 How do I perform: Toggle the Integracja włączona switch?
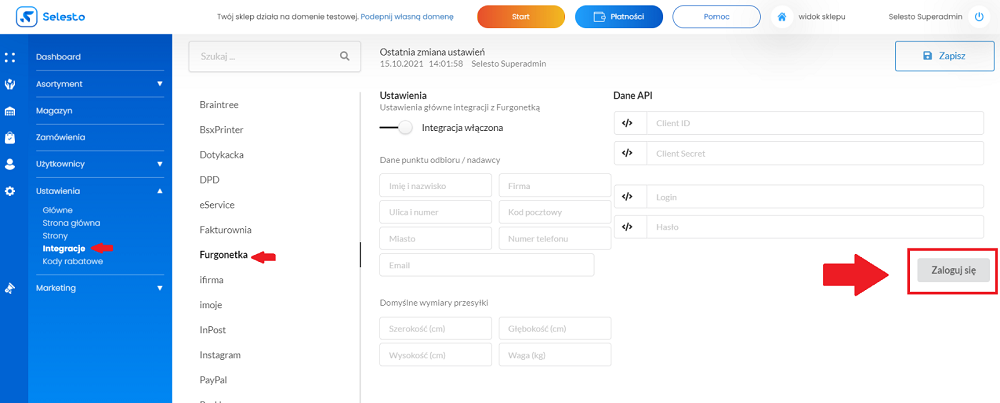[x=396, y=128]
